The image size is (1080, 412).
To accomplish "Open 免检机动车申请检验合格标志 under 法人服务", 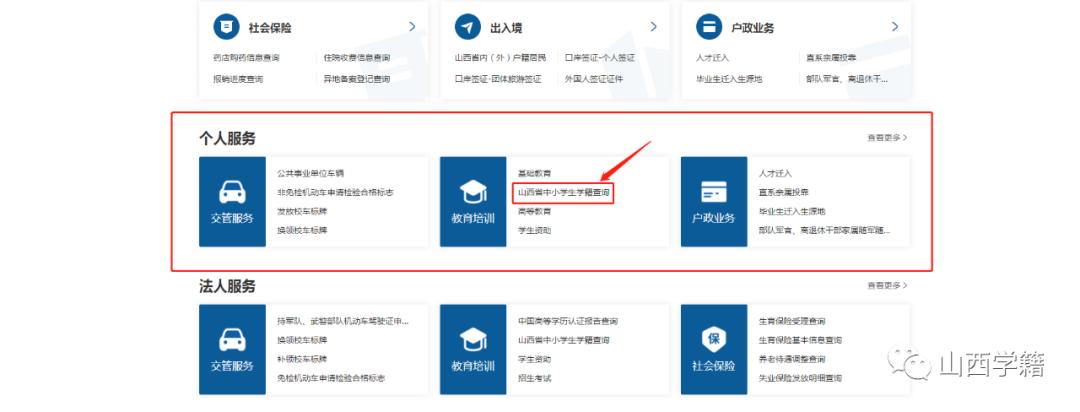I will [x=331, y=378].
